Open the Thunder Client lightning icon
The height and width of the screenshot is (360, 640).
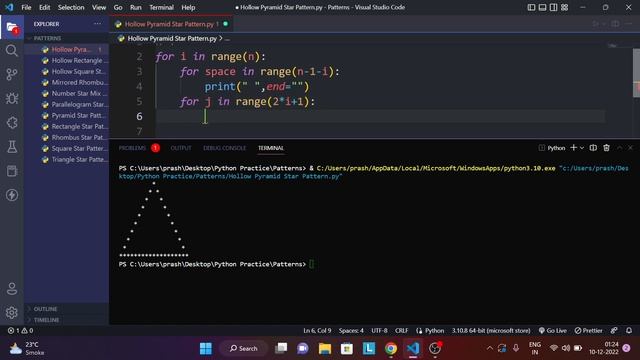coord(12,195)
